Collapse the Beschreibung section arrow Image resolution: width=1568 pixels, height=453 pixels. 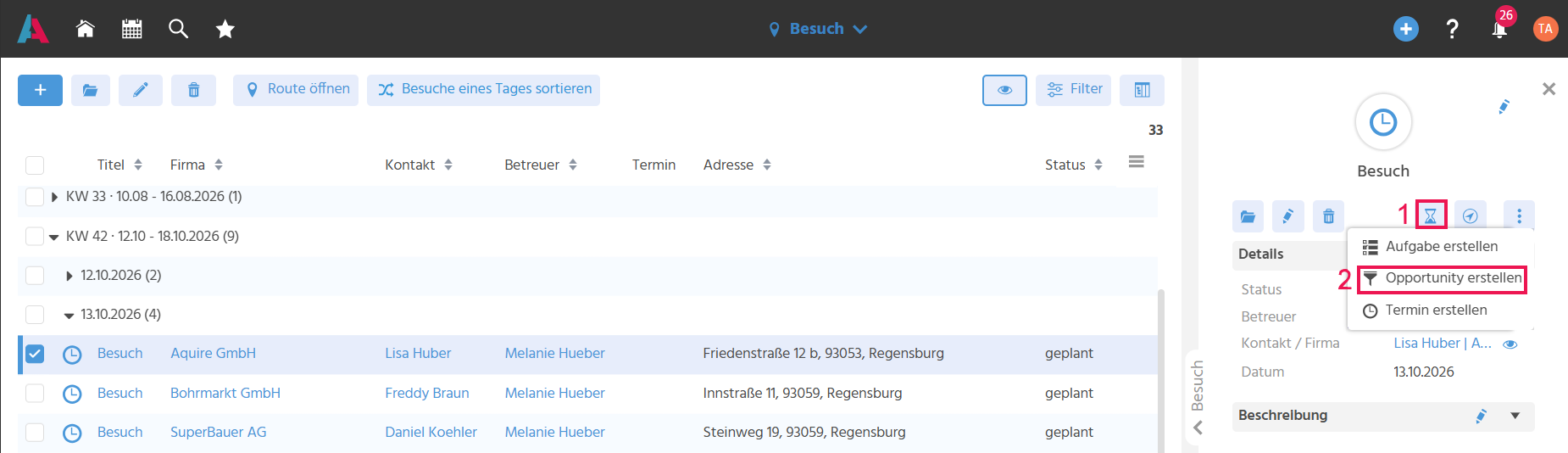coord(1515,416)
